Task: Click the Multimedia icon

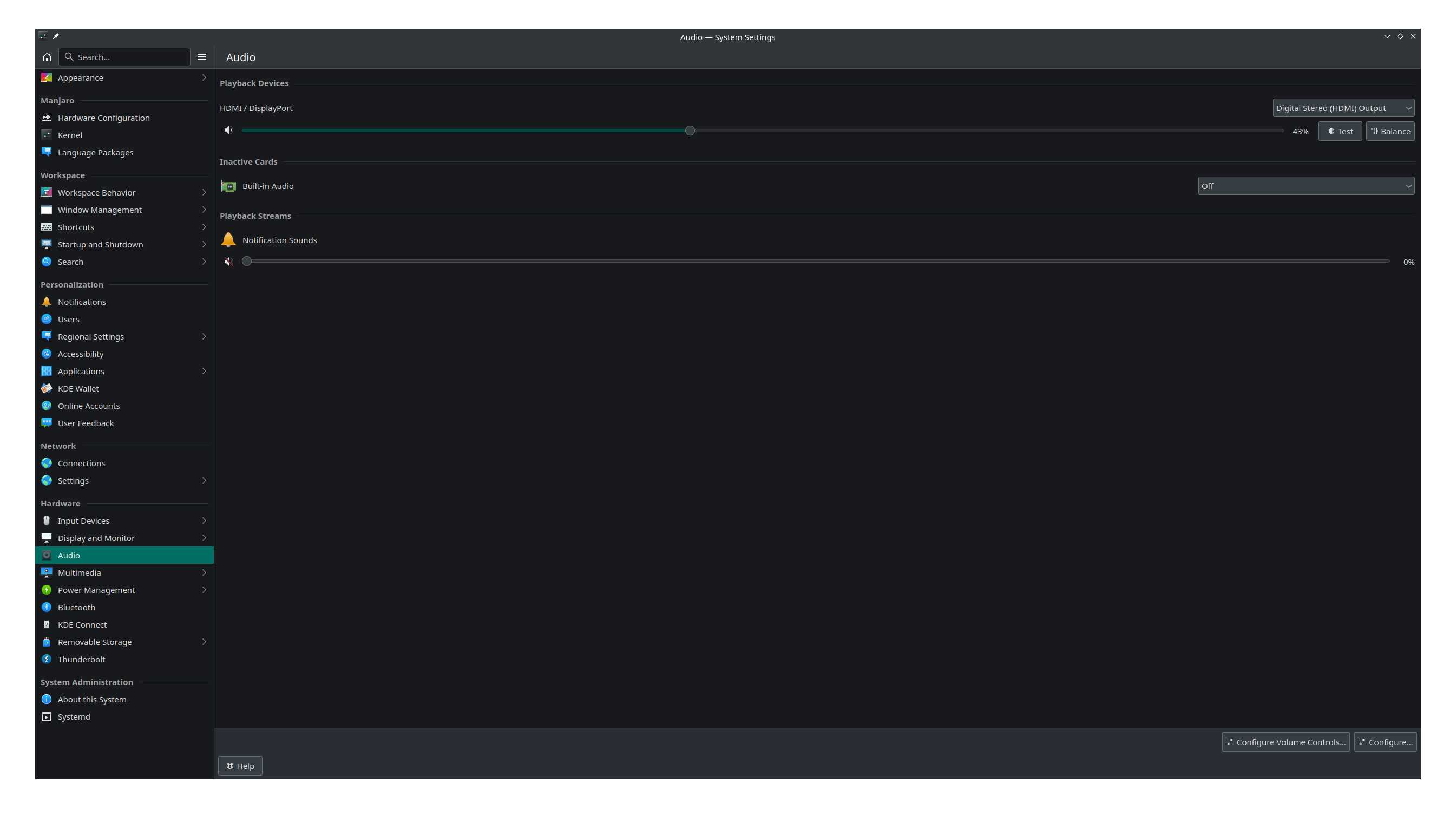Action: click(x=47, y=573)
